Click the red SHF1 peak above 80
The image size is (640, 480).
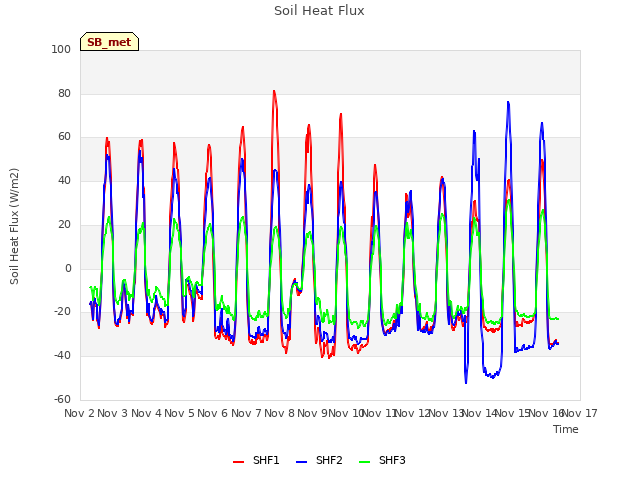[x=274, y=91]
